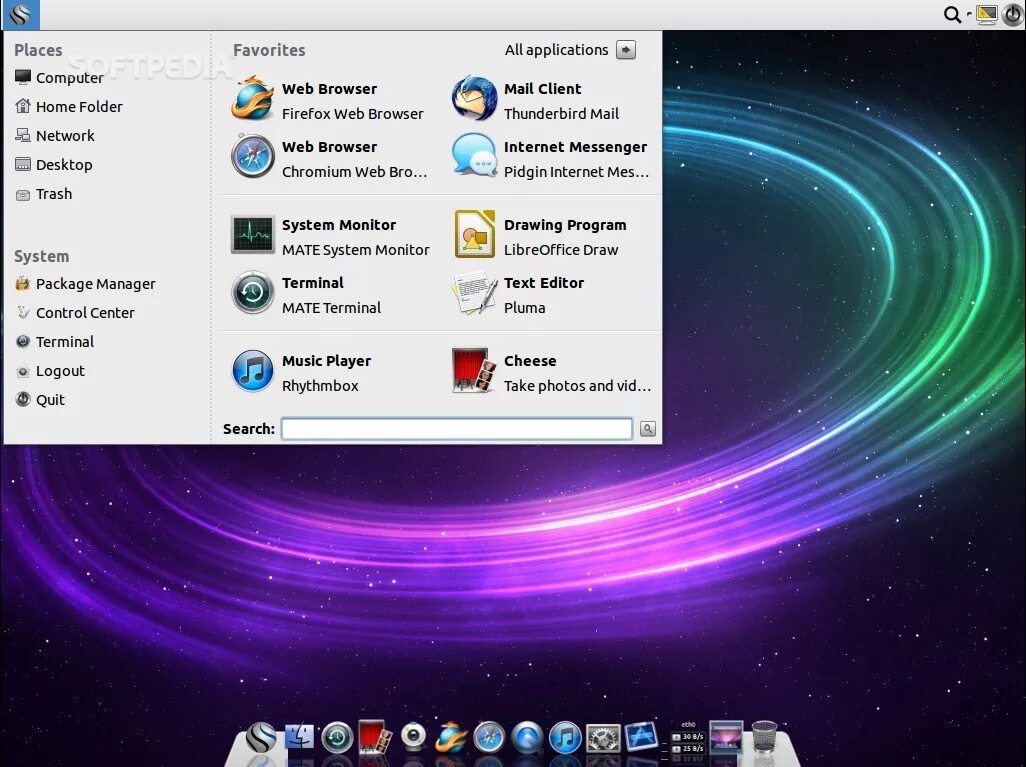Image resolution: width=1026 pixels, height=767 pixels.
Task: Launch Package Manager under System
Action: tap(85, 283)
